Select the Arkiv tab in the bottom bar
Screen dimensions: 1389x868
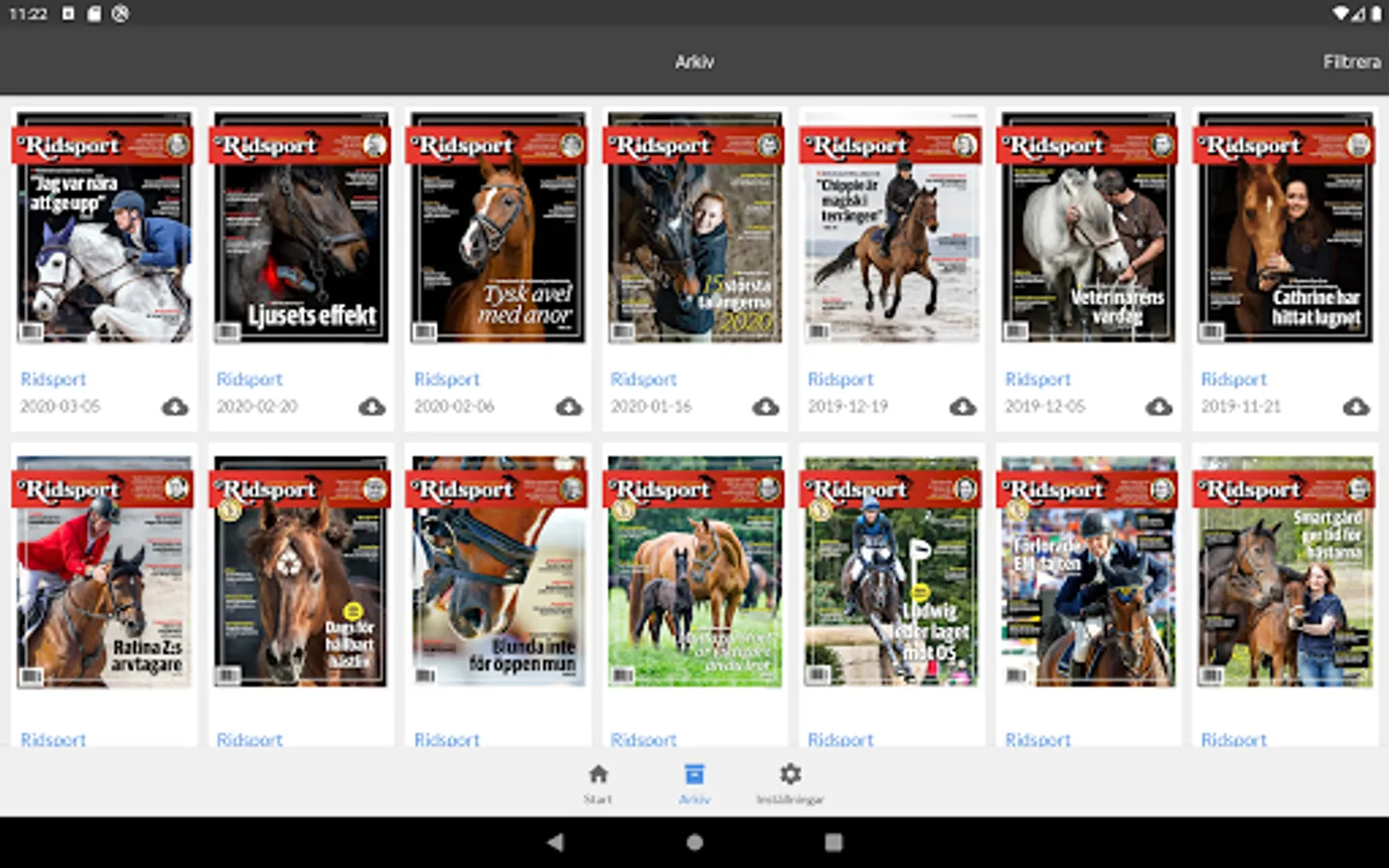pos(694,783)
